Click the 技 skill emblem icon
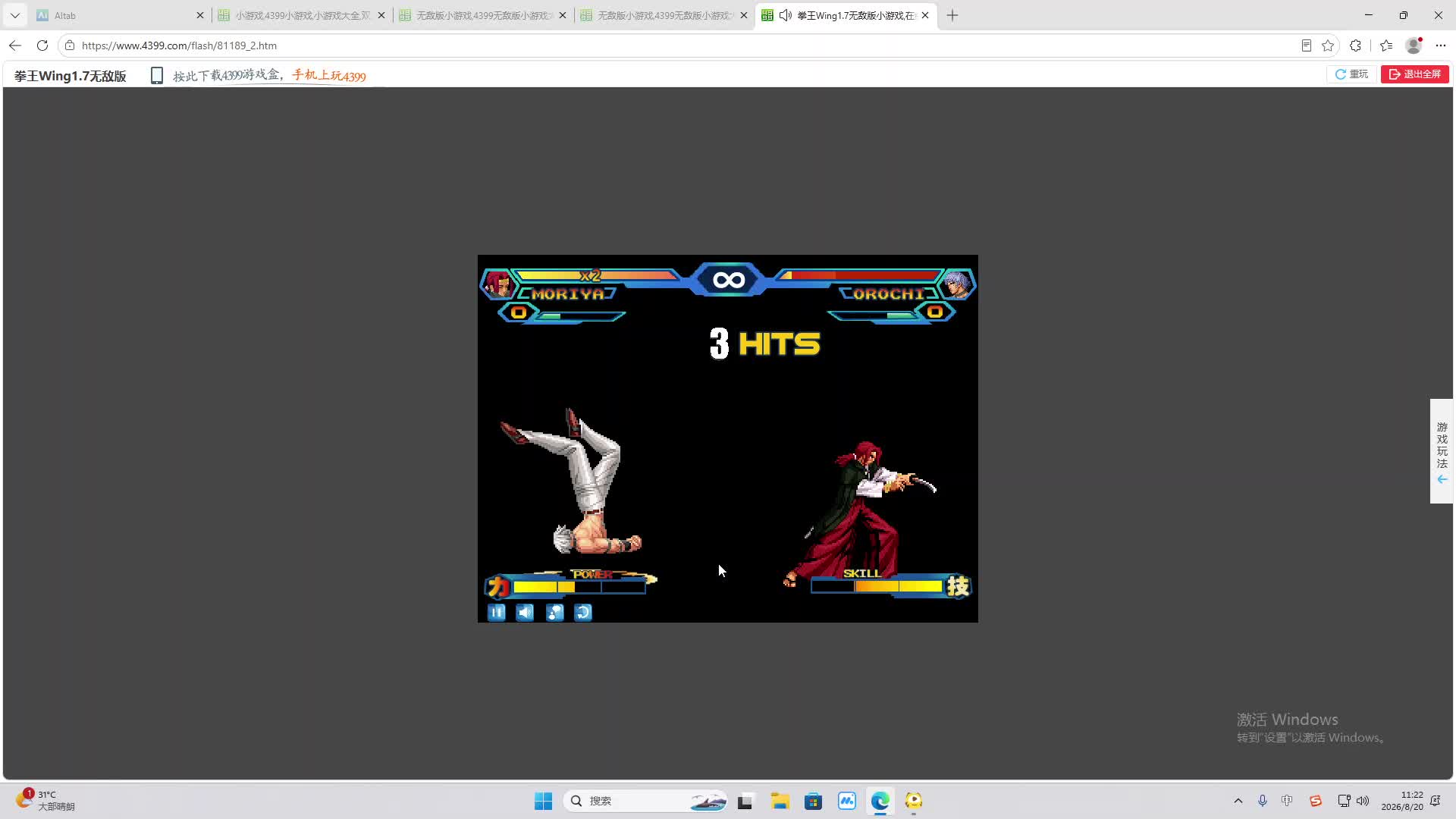1456x819 pixels. pyautogui.click(x=958, y=585)
